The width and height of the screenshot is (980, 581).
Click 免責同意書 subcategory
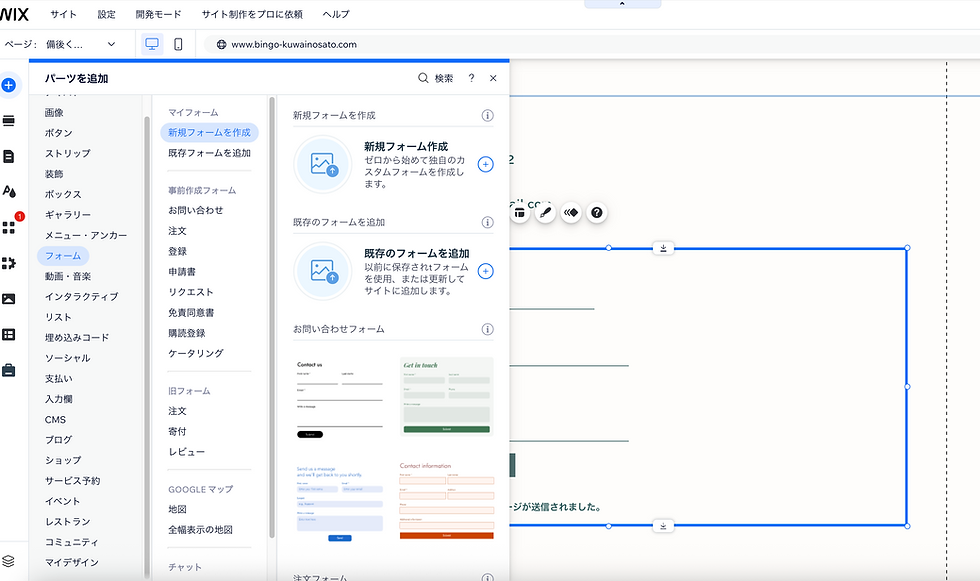click(x=191, y=312)
